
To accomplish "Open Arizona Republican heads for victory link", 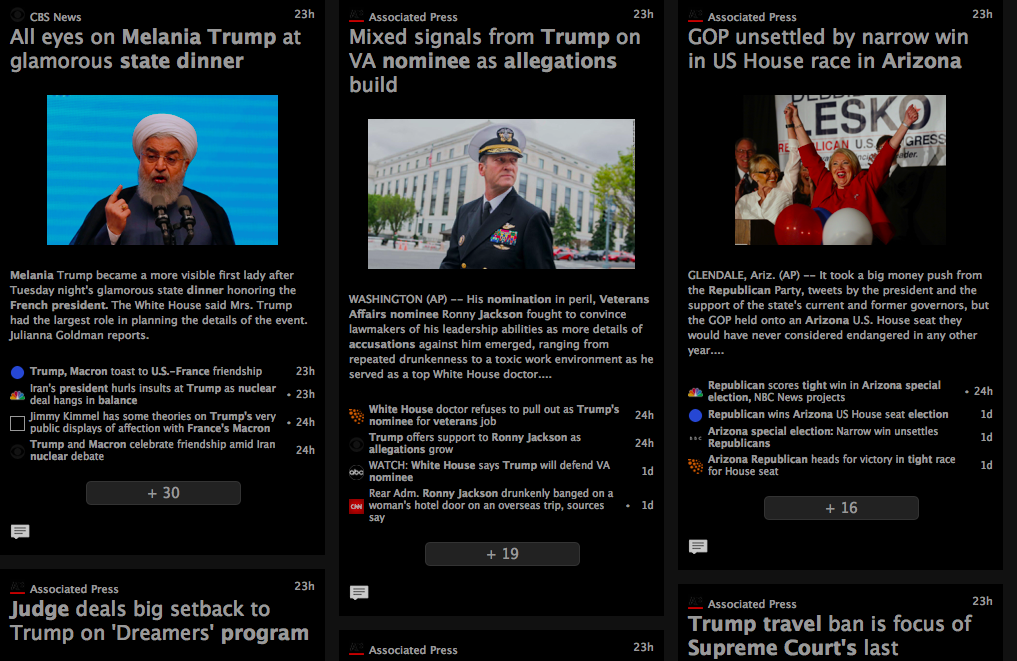I will 832,465.
